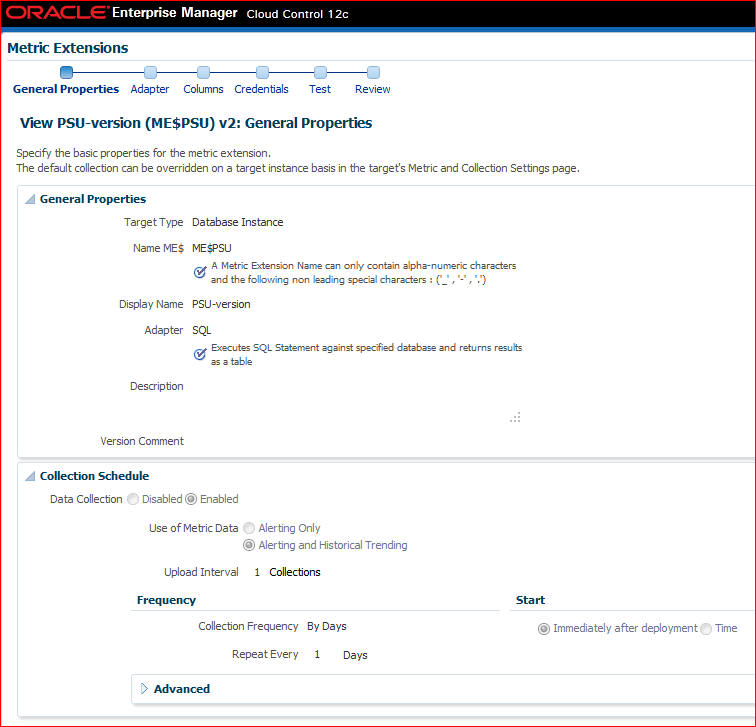Go to the Review step
This screenshot has height=727, width=756.
(x=373, y=89)
